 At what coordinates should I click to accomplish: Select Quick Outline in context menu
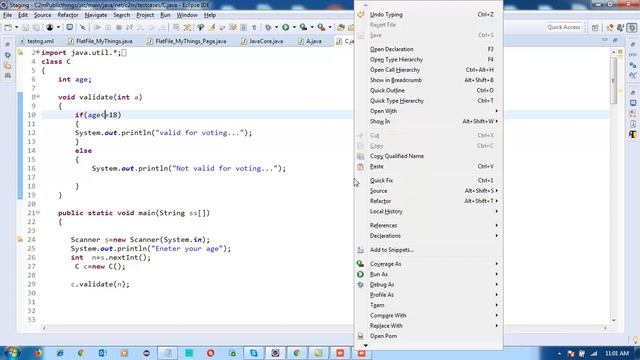coord(429,90)
